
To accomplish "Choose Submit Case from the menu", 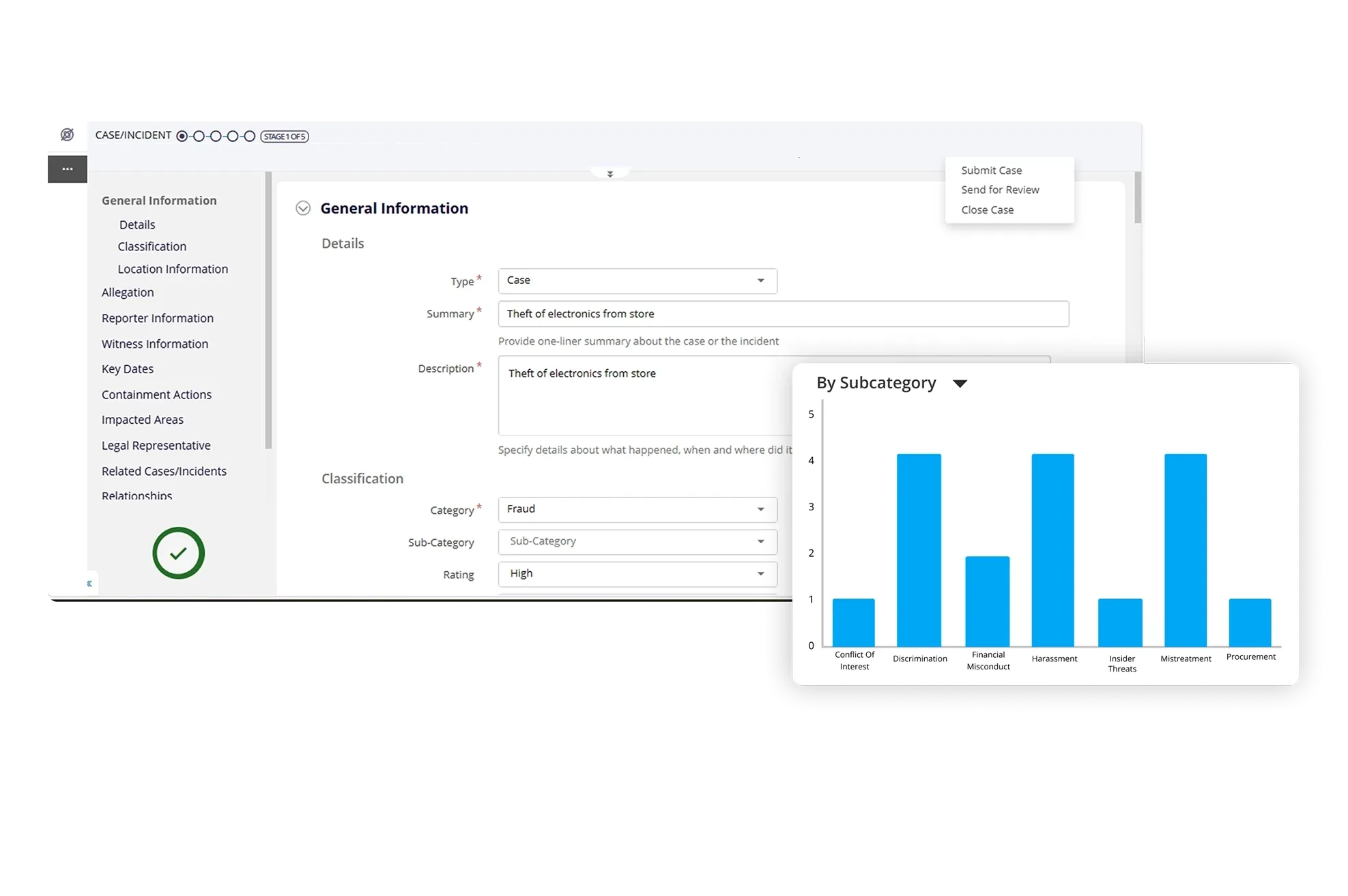I will pyautogui.click(x=991, y=171).
